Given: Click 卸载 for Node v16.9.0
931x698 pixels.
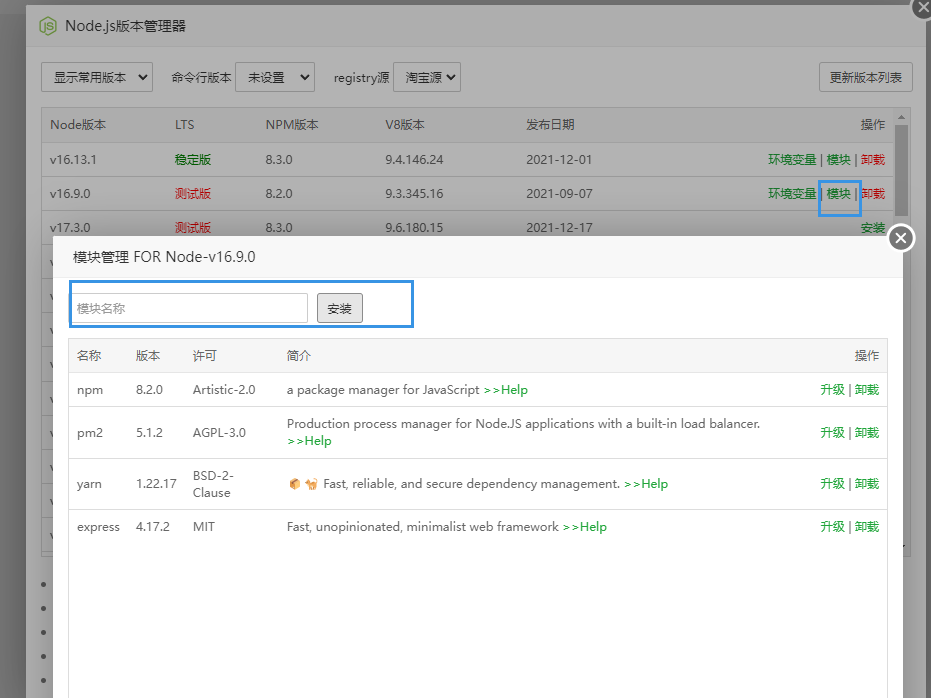Looking at the screenshot, I should 873,193.
